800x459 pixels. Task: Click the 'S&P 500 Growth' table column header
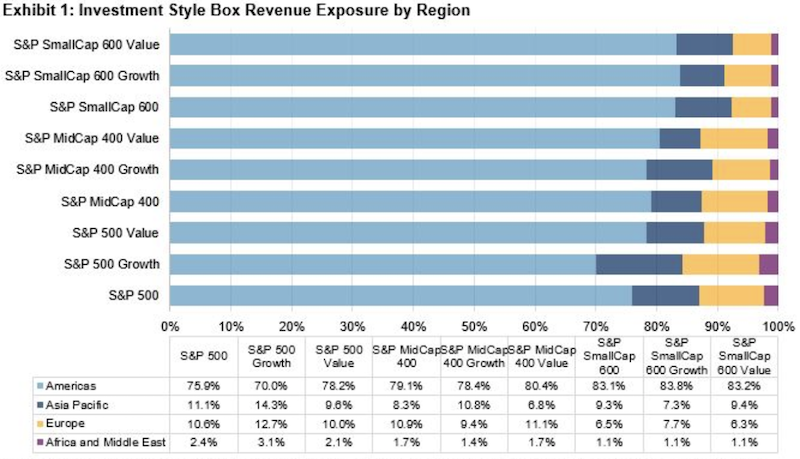pyautogui.click(x=271, y=356)
